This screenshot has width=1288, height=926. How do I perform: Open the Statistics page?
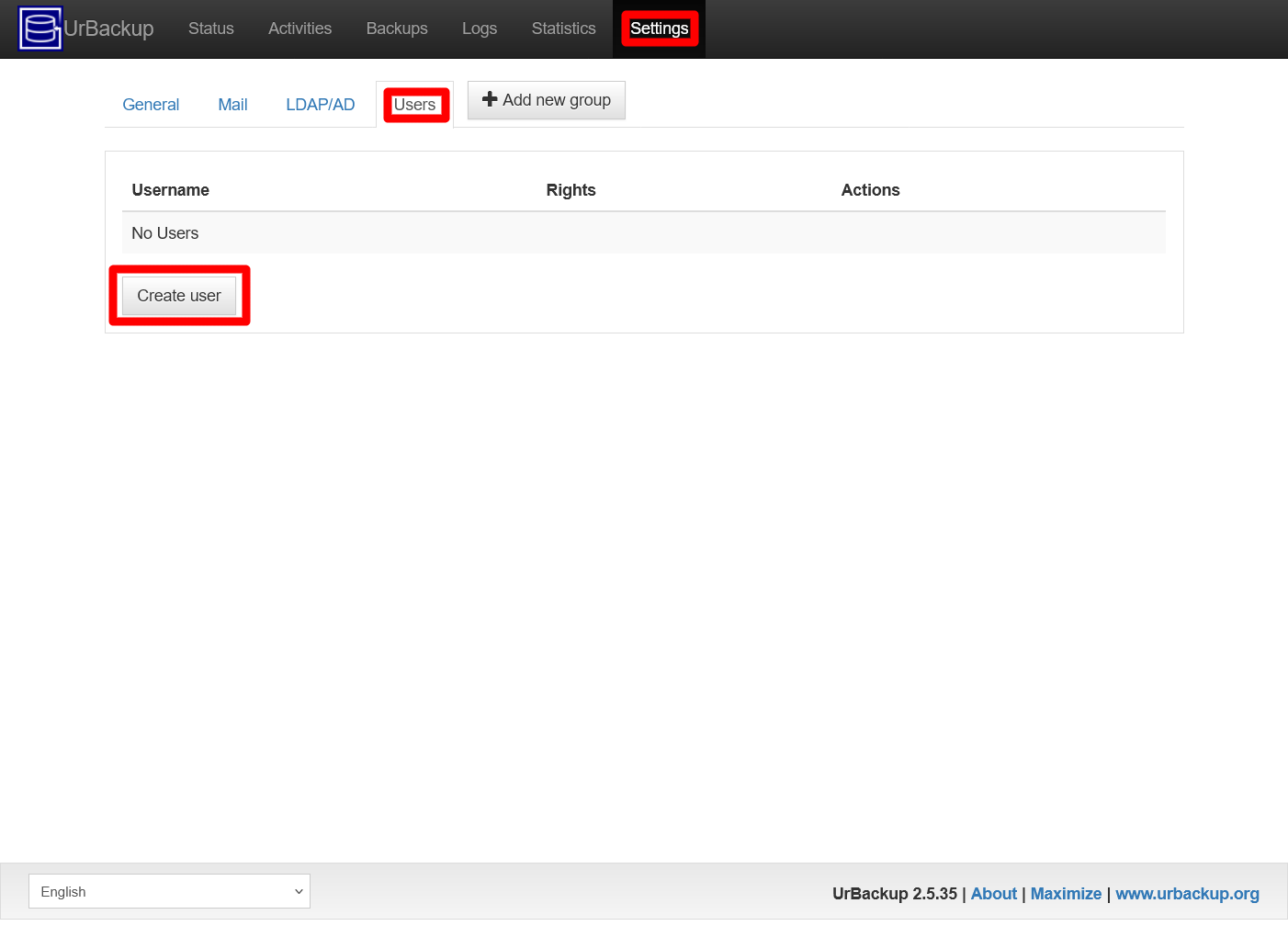click(x=563, y=28)
